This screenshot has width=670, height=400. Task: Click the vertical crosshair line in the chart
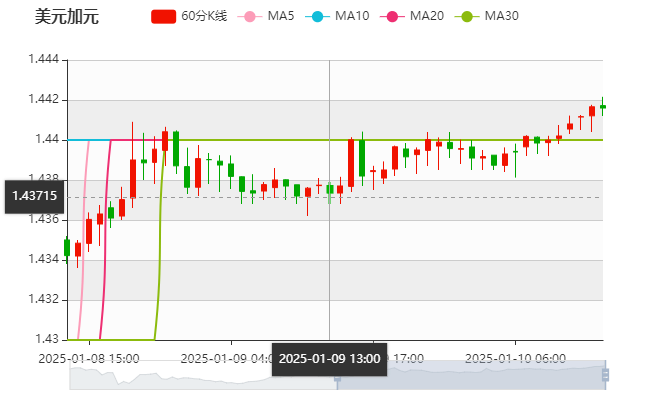pyautogui.click(x=329, y=250)
